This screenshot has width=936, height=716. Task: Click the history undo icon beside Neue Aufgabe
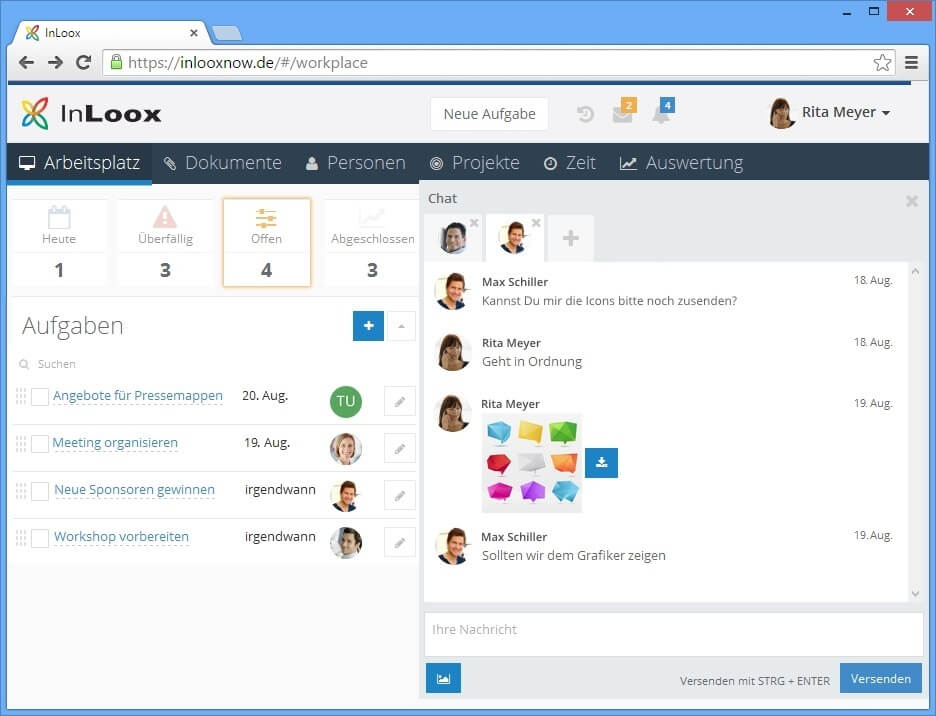pyautogui.click(x=585, y=113)
